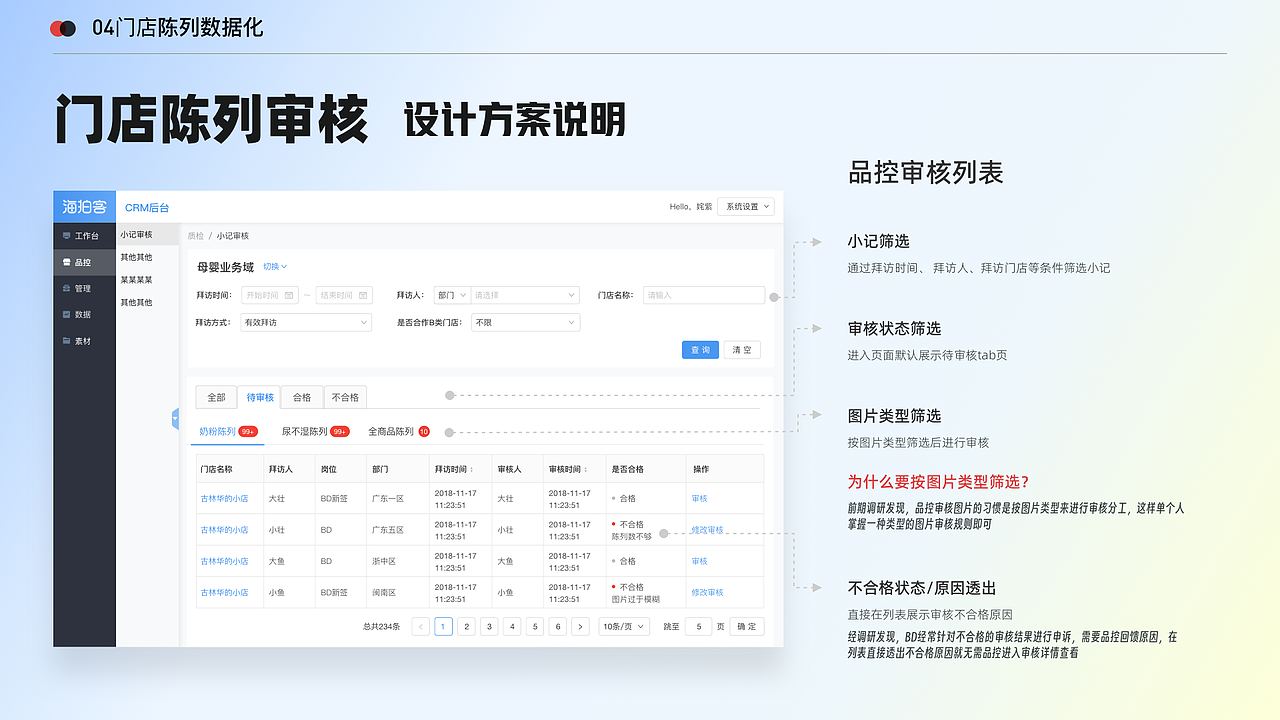Go to page 3
The height and width of the screenshot is (720, 1280).
[489, 627]
